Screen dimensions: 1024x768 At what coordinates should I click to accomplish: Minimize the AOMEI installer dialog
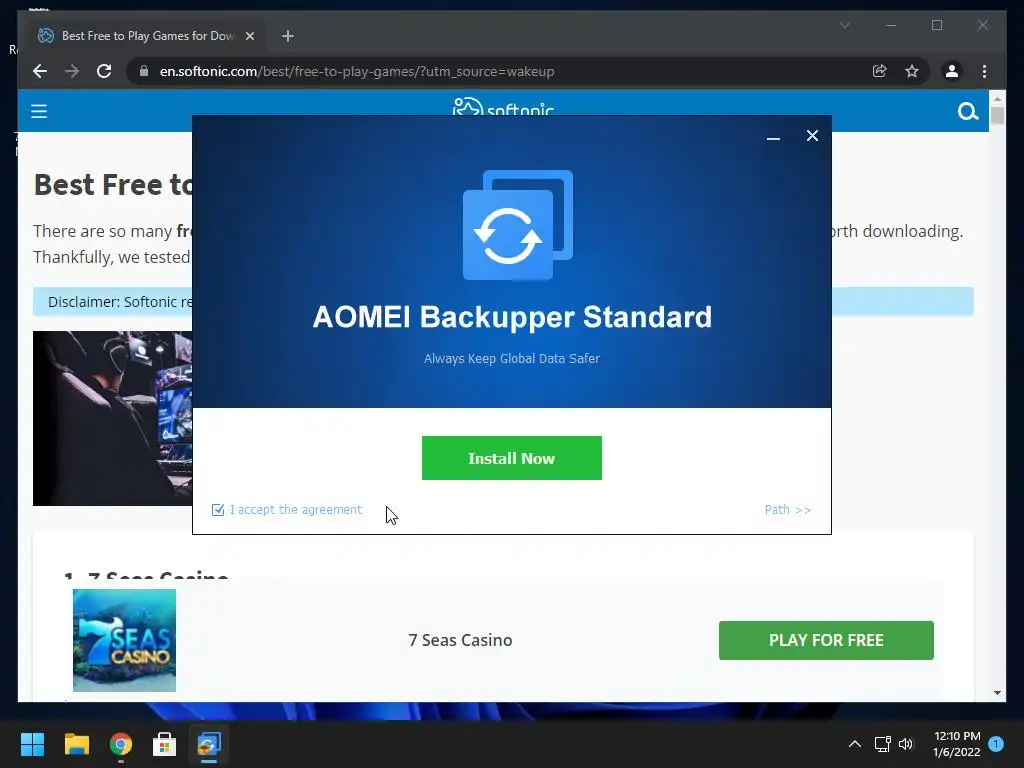point(773,136)
